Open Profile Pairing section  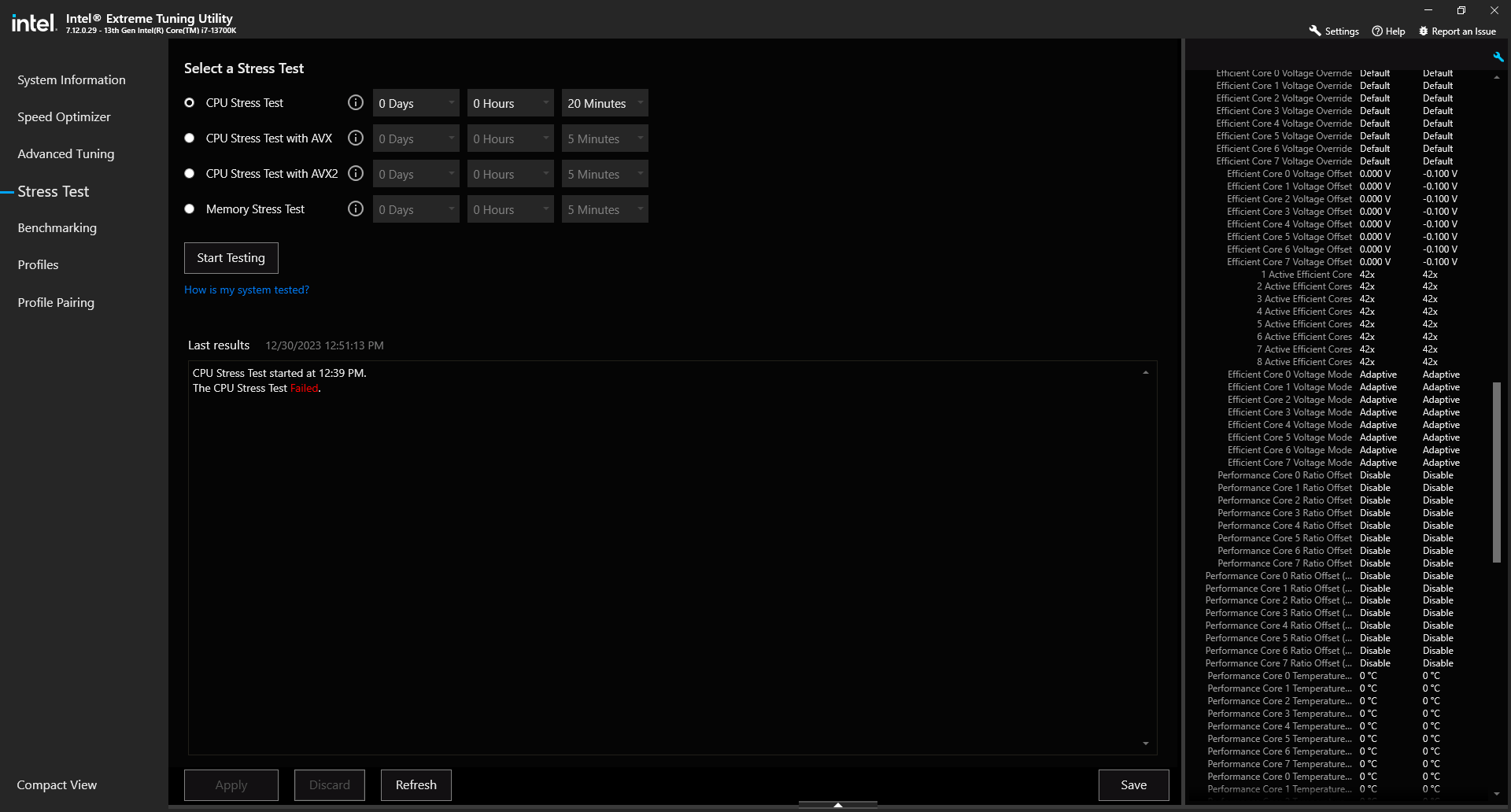click(x=56, y=303)
